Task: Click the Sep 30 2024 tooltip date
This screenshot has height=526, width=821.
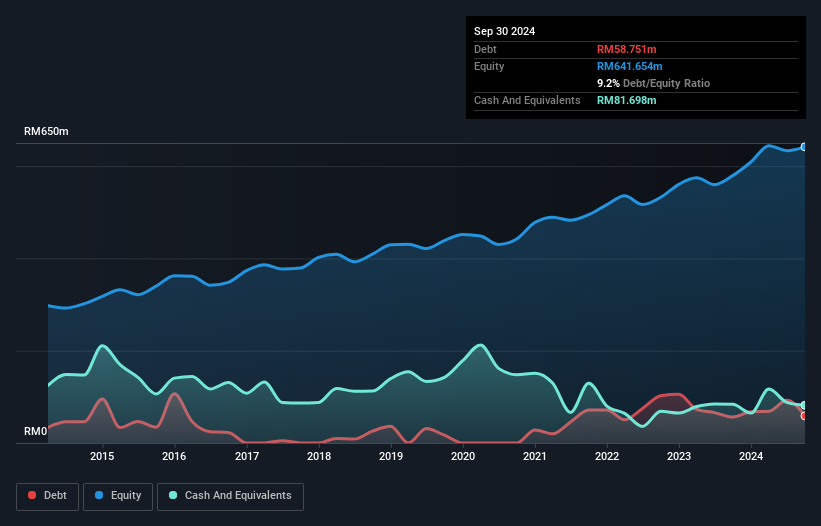Action: [504, 31]
